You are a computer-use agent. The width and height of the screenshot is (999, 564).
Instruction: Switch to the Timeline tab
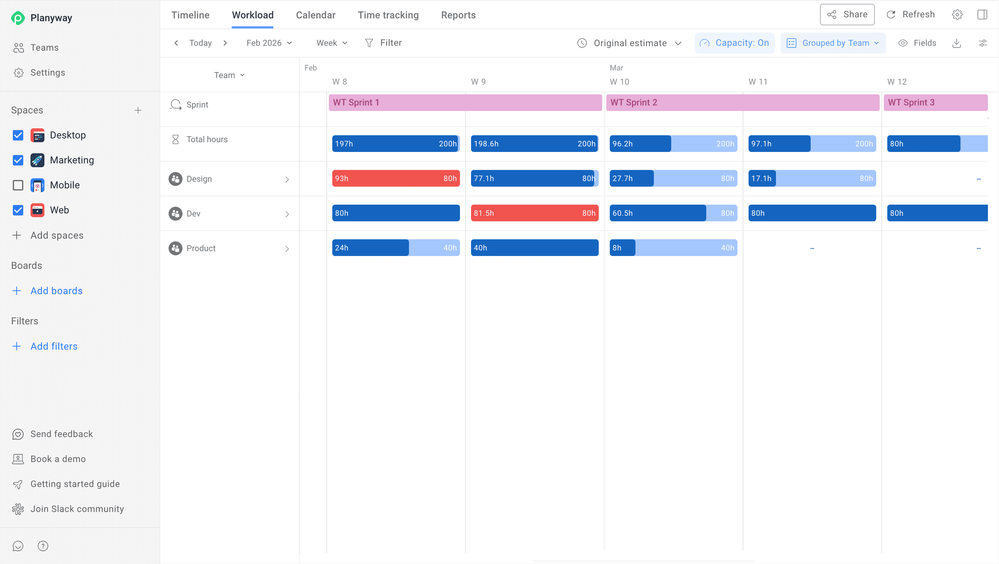tap(190, 15)
